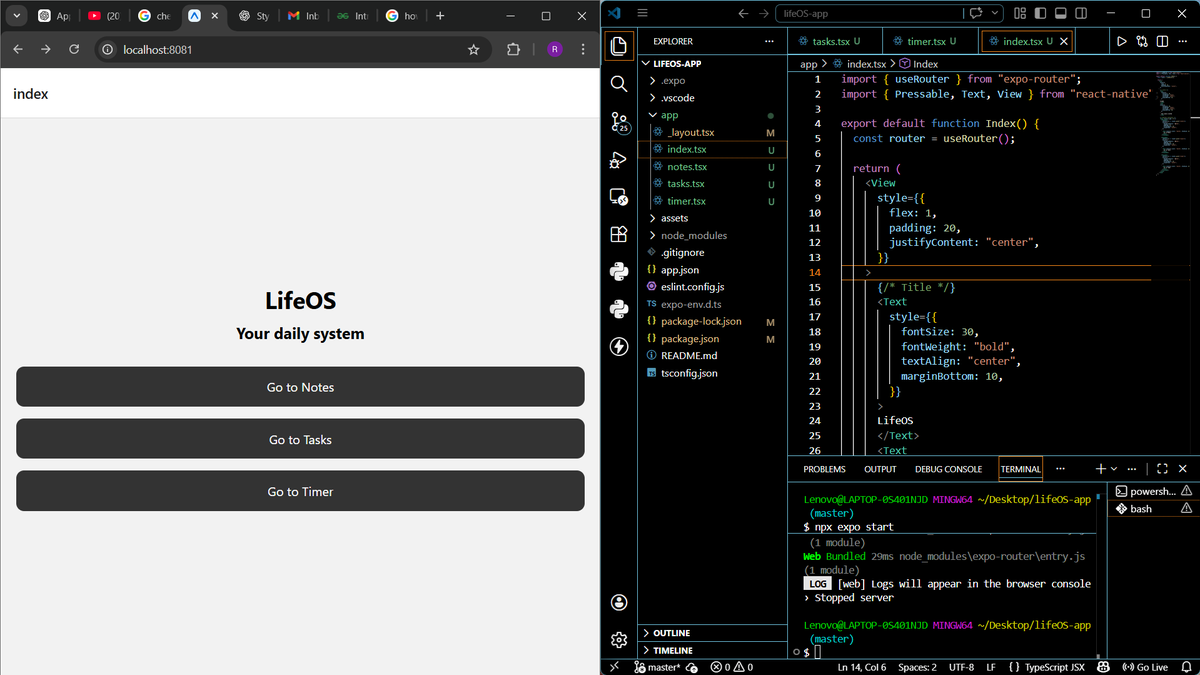
Task: Maximize the terminal panel size
Action: click(x=1162, y=468)
